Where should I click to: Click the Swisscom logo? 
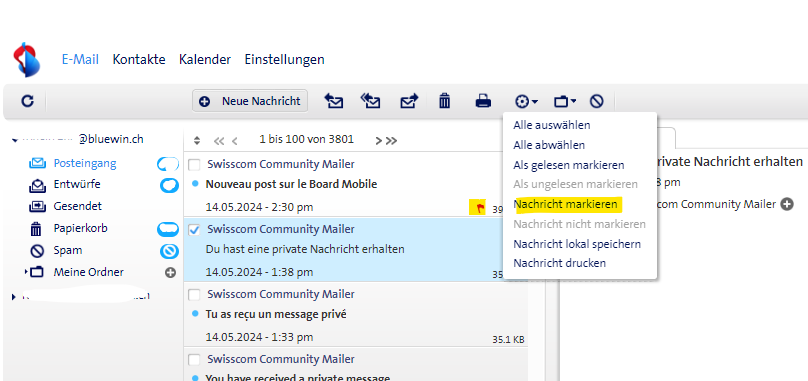tap(26, 60)
